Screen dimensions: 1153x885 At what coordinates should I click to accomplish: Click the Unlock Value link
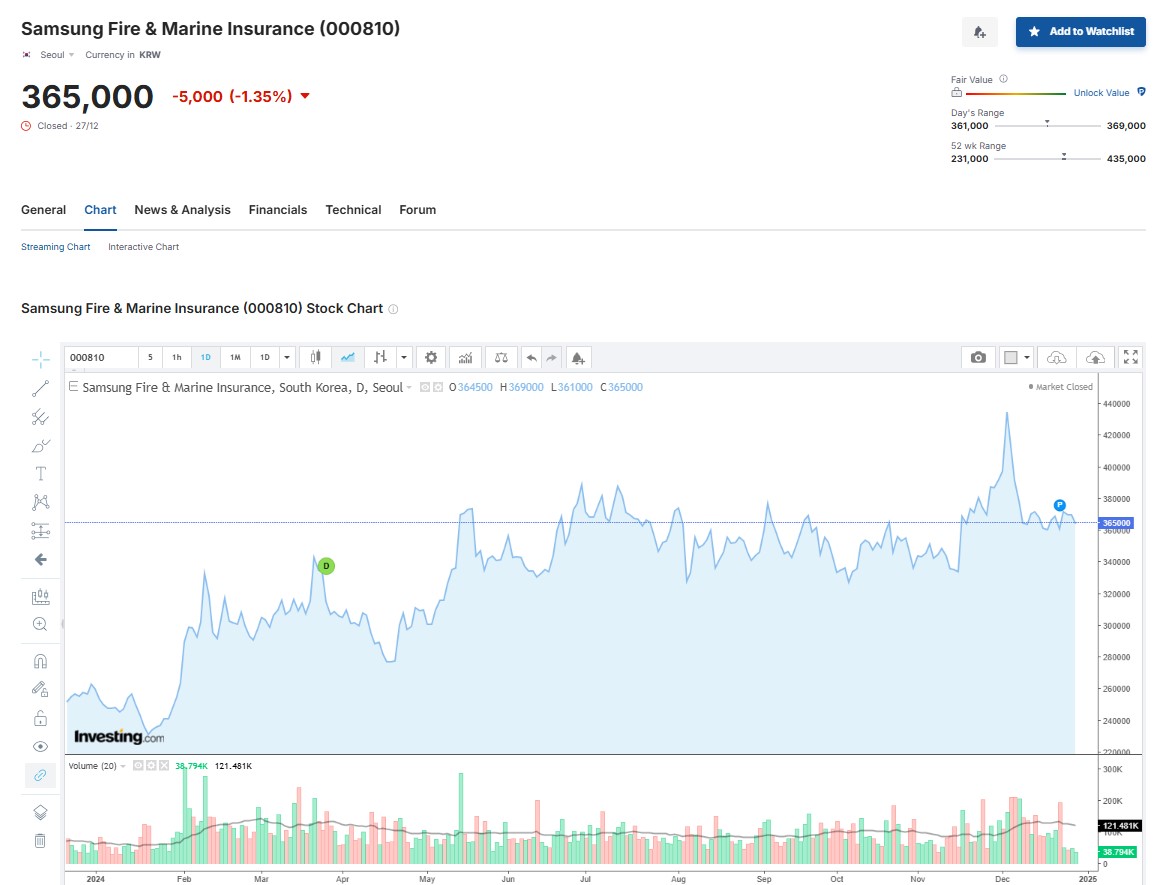[1102, 93]
